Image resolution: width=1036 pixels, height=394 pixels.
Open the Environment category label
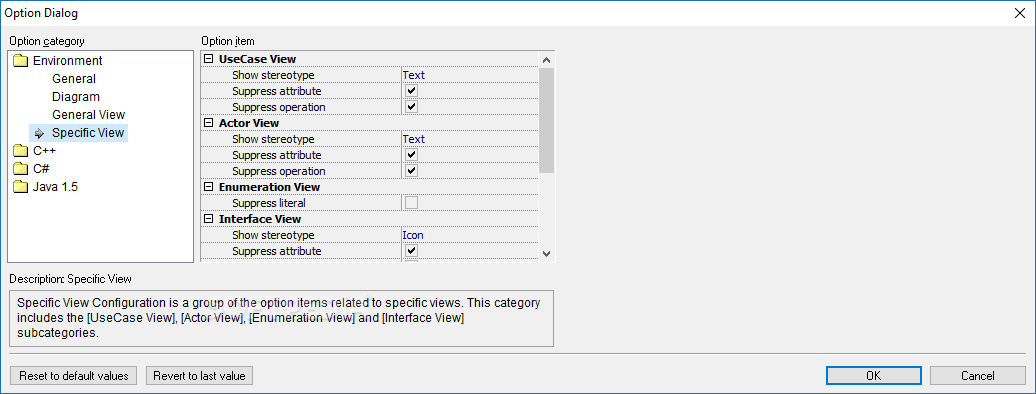[67, 61]
